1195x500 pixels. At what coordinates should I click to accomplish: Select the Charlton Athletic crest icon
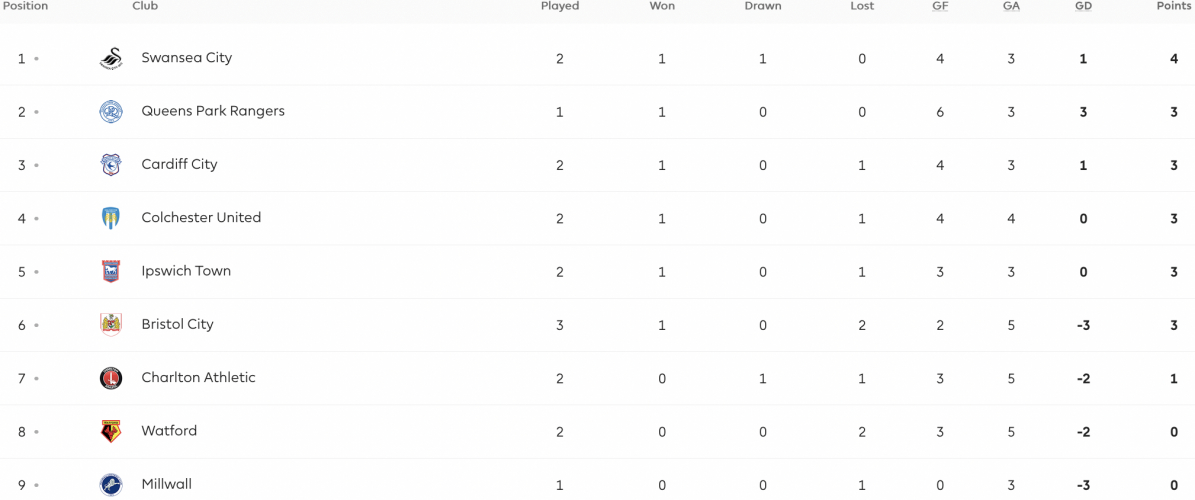111,378
